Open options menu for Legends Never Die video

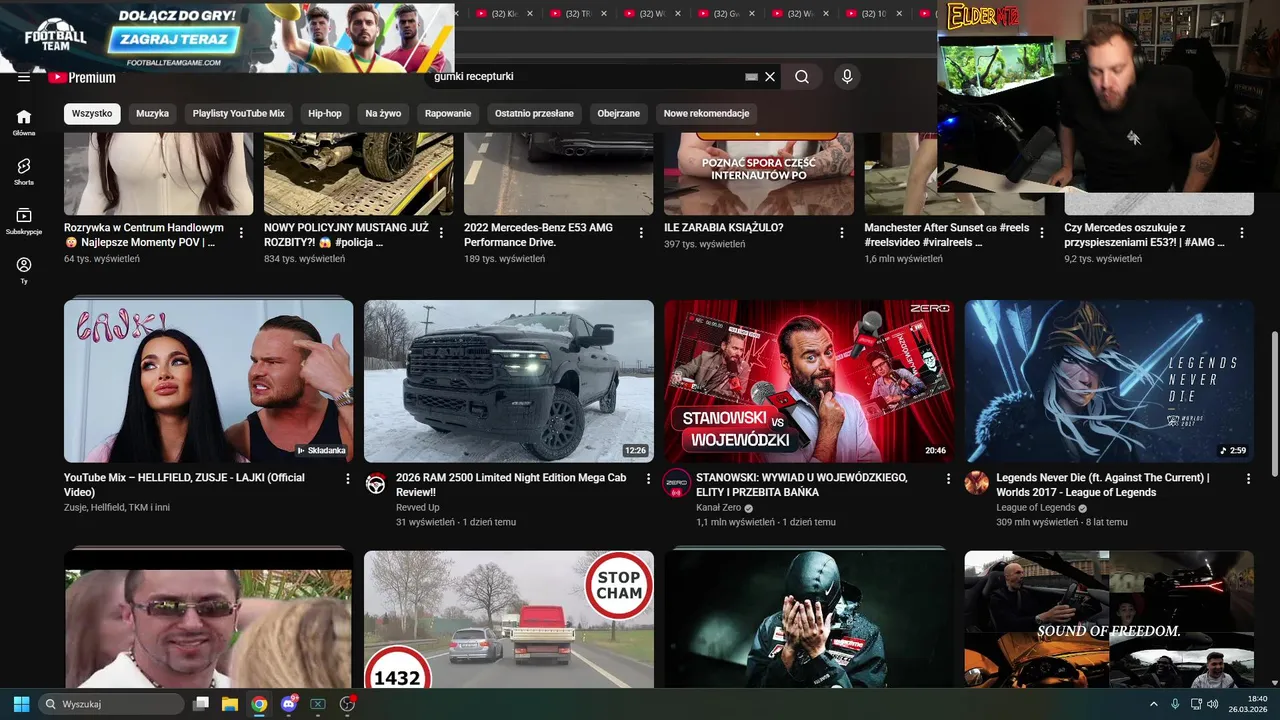tap(1248, 480)
